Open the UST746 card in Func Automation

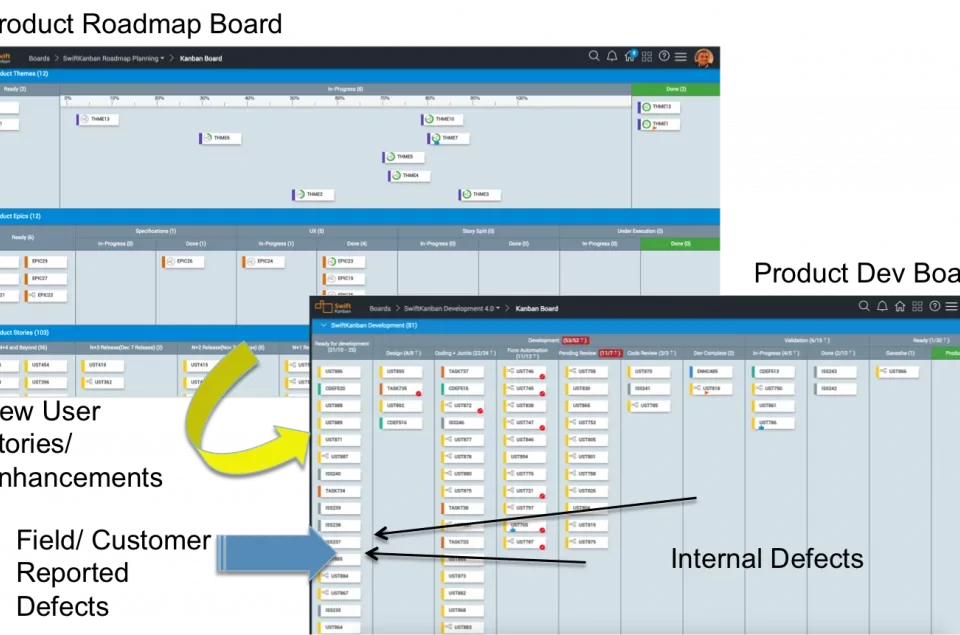pyautogui.click(x=524, y=372)
